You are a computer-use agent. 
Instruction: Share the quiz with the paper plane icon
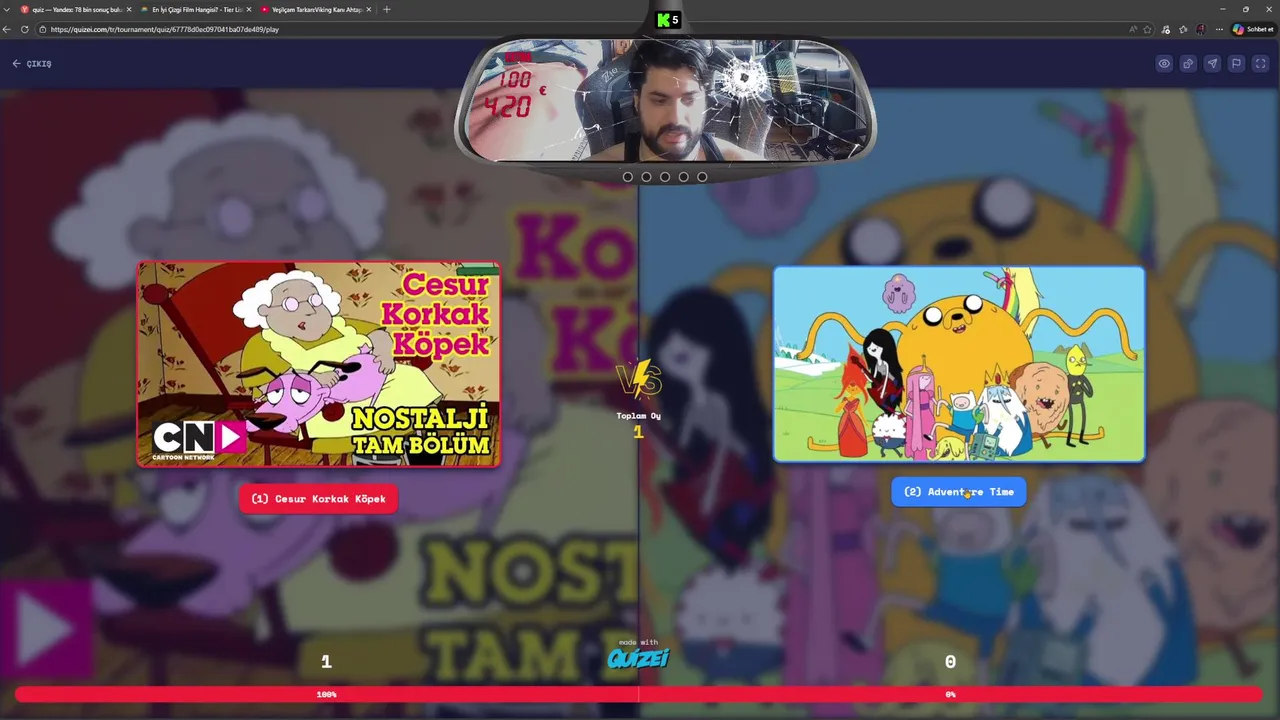[x=1212, y=63]
